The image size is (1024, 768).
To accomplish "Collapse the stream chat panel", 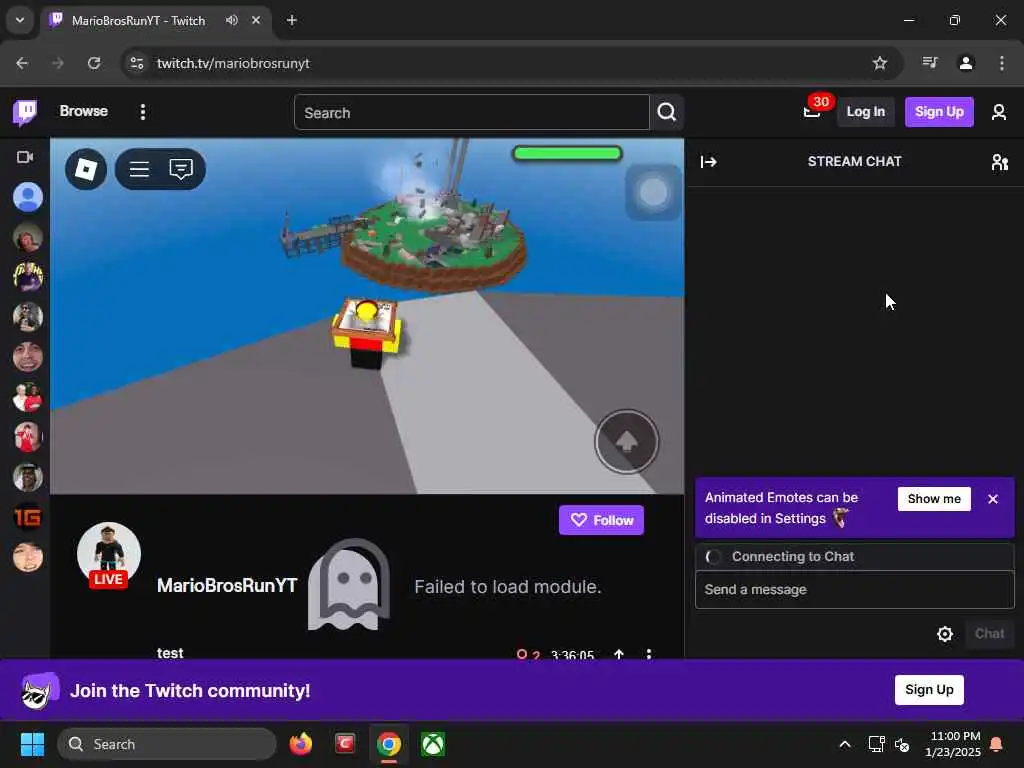I will click(x=709, y=161).
